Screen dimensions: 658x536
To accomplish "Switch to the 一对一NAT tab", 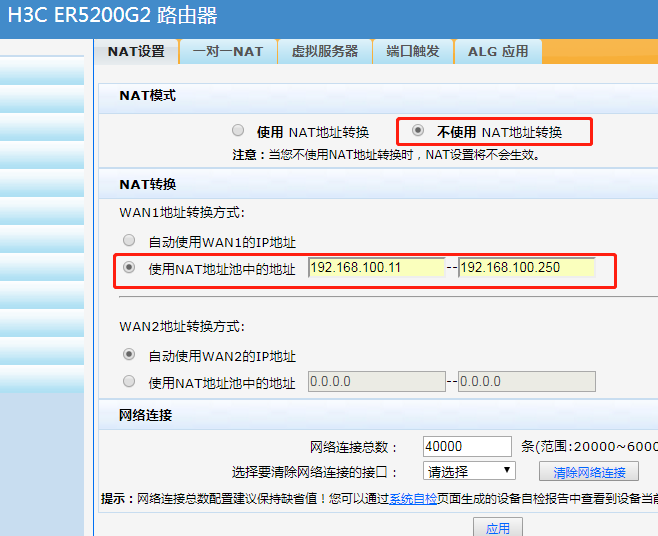I will click(228, 52).
